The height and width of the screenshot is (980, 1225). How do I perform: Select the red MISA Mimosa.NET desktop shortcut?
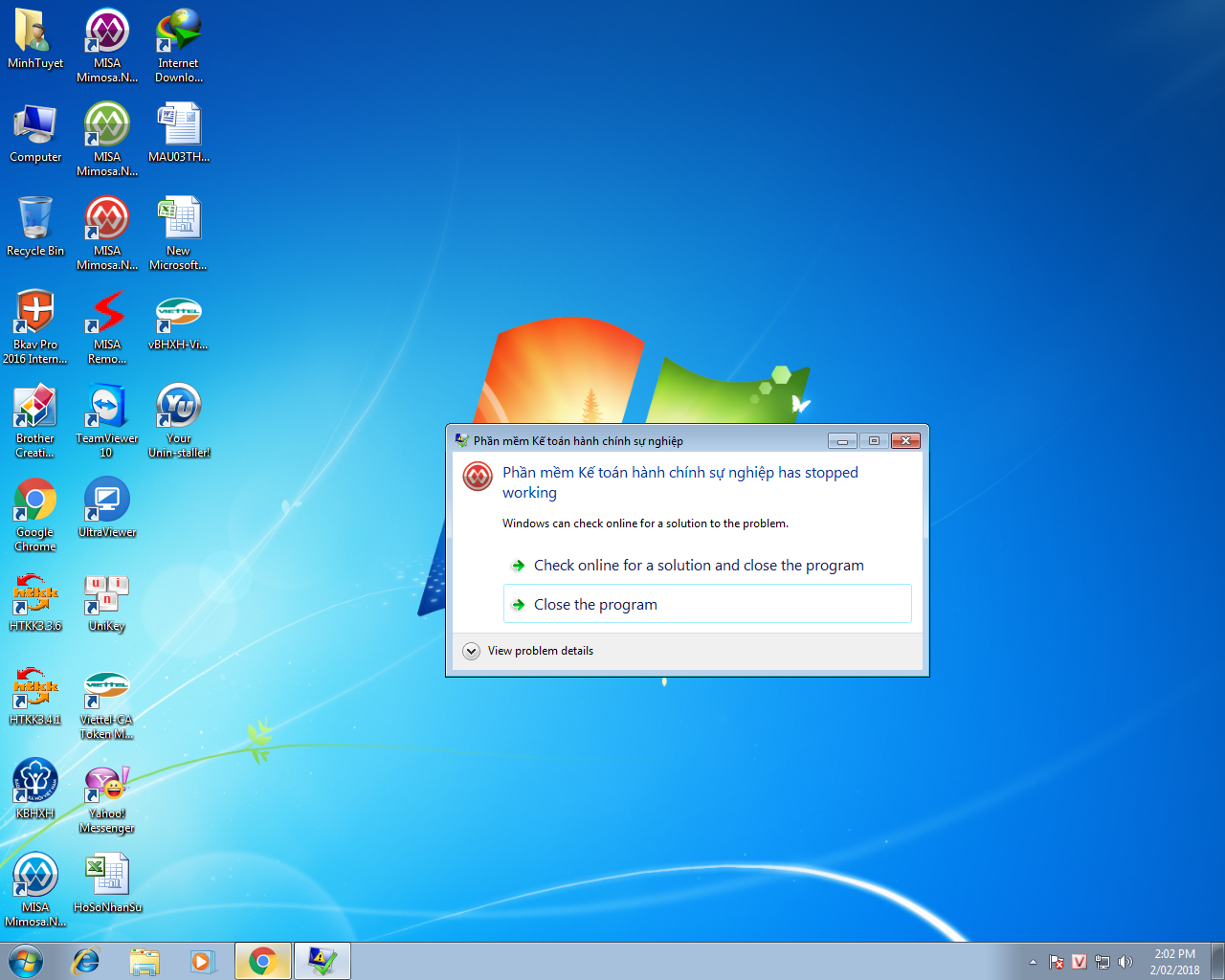[x=107, y=233]
